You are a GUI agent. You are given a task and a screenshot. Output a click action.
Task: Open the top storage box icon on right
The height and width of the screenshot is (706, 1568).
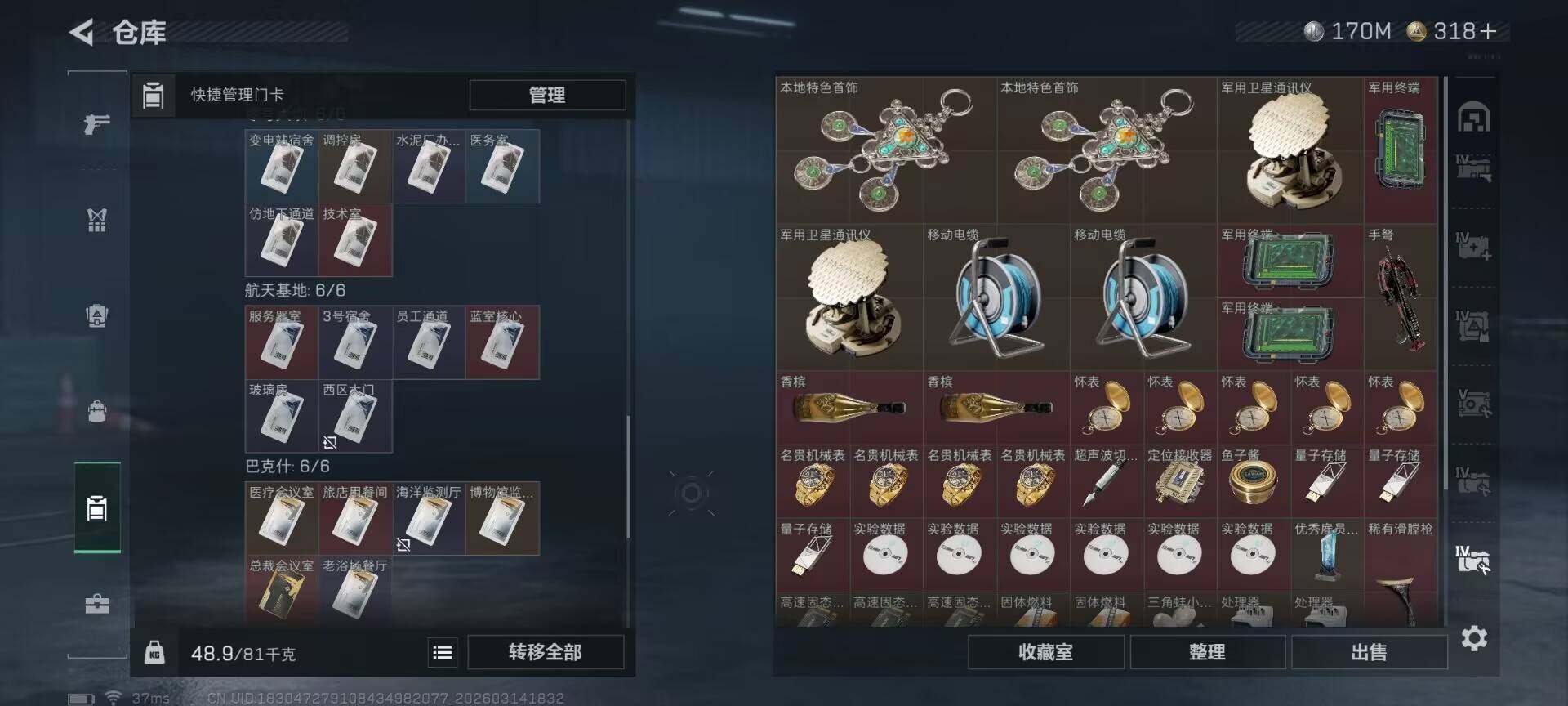(1473, 118)
